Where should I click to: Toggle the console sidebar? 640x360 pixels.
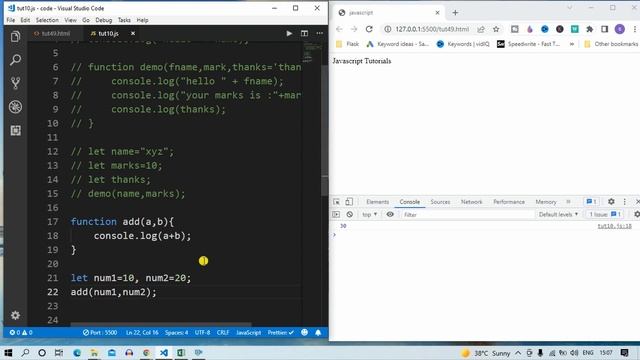pyautogui.click(x=336, y=214)
